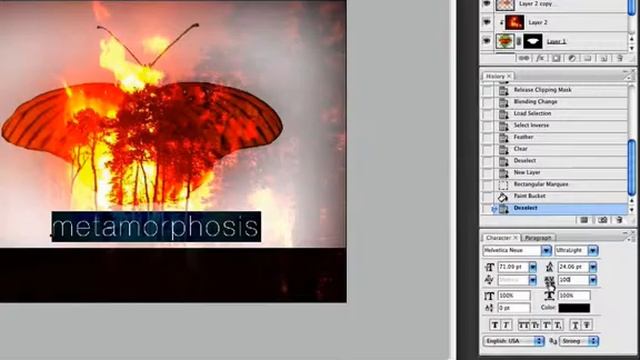Click the baseline shift 0 pt field
Screen dimensions: 640x360
(x=514, y=308)
